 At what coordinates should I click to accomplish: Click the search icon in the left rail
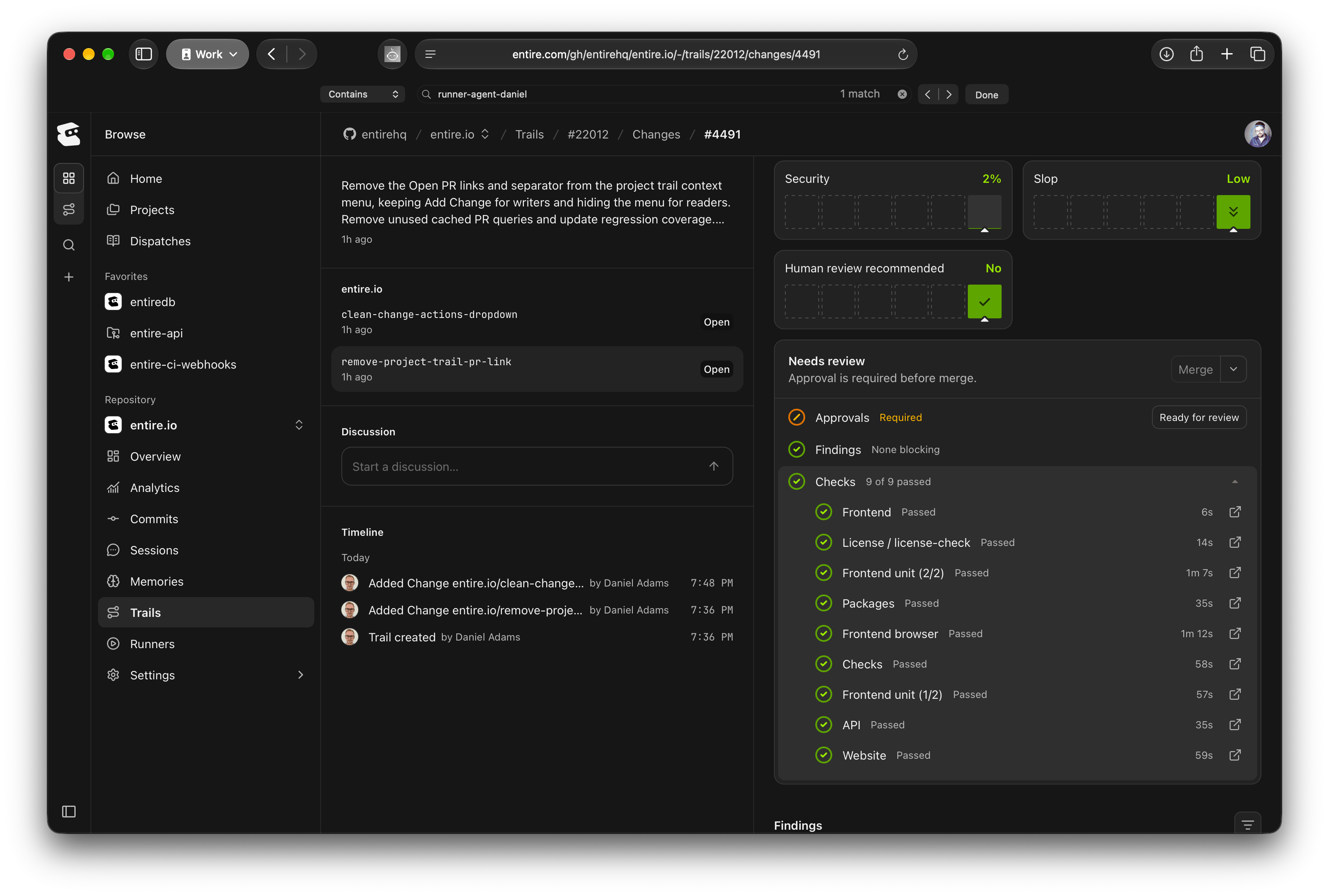click(x=68, y=245)
